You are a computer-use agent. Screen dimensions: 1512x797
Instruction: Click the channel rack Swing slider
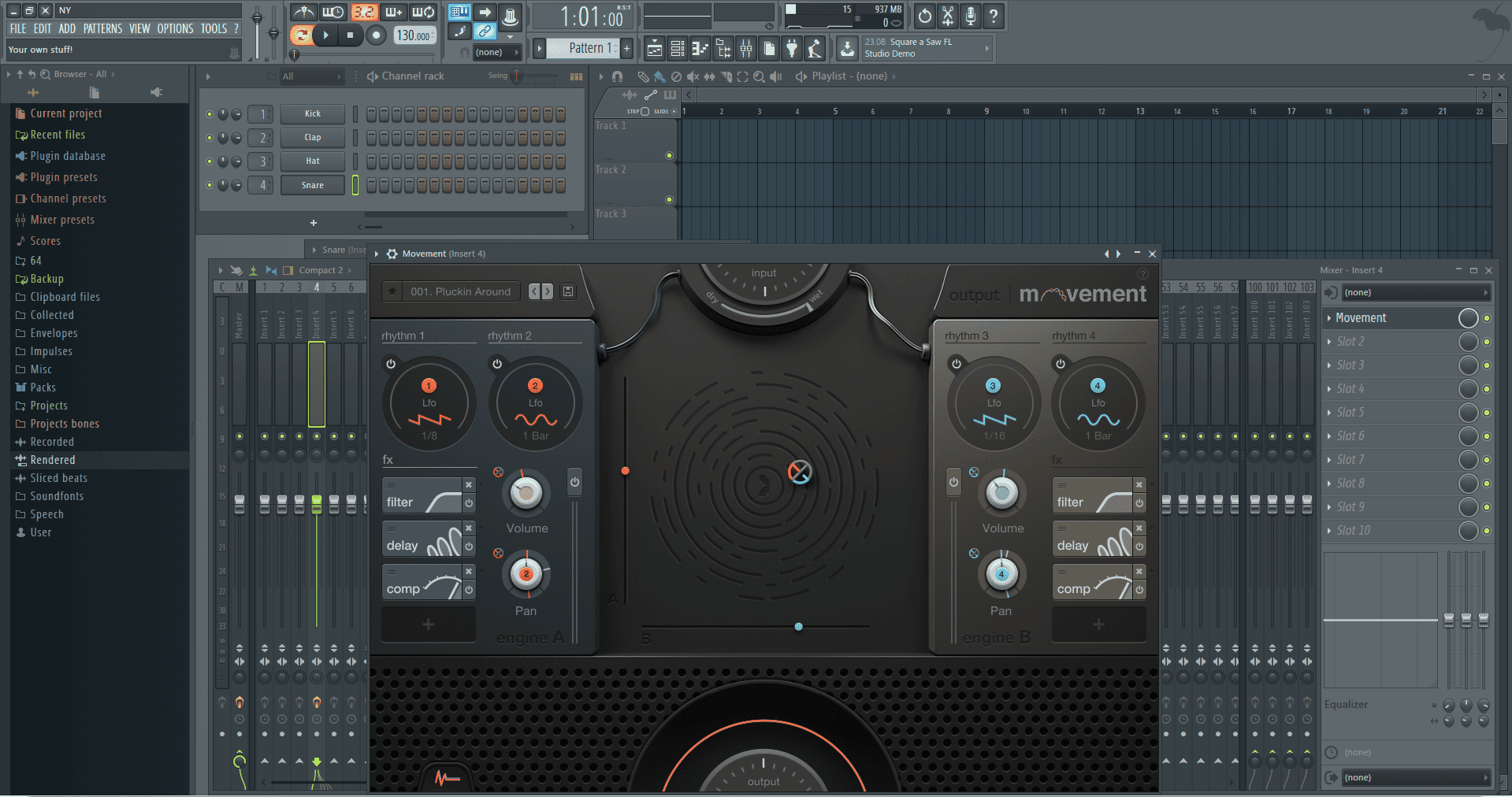point(517,76)
